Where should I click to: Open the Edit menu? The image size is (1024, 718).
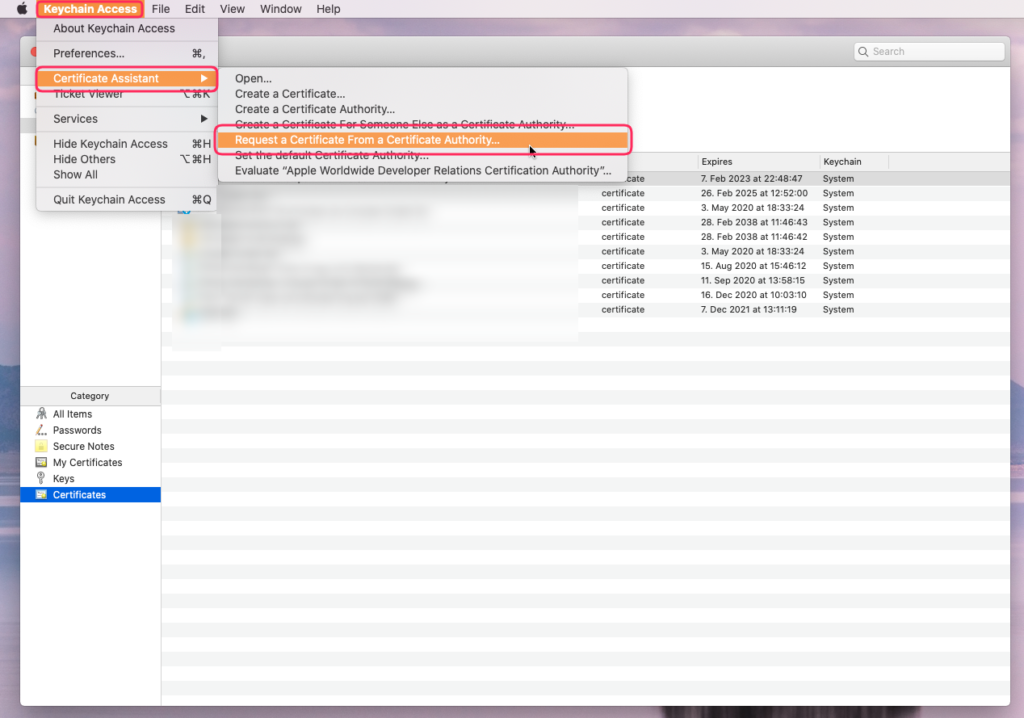[x=195, y=9]
